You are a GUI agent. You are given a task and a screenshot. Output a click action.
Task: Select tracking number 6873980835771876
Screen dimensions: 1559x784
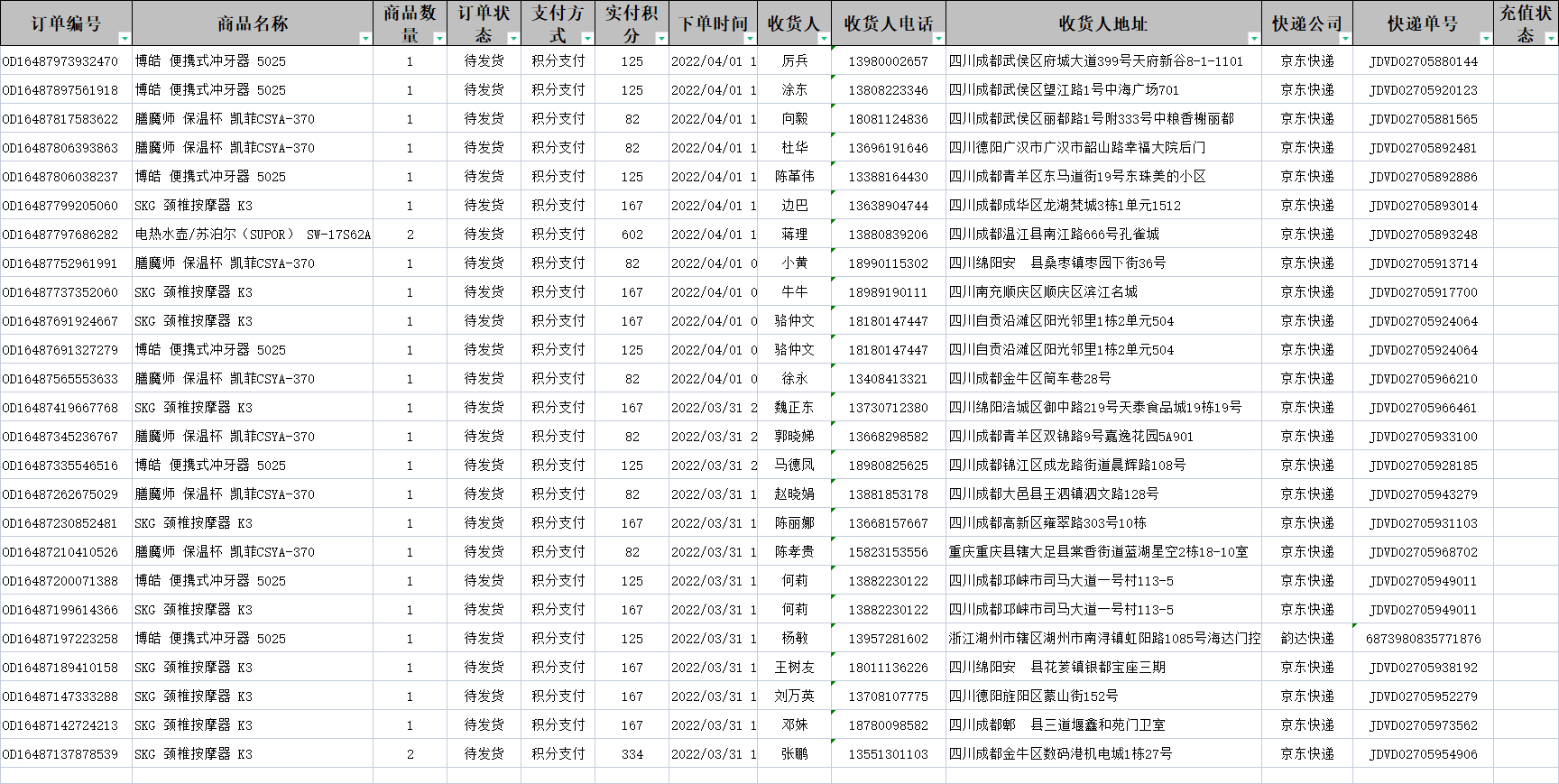(1423, 639)
